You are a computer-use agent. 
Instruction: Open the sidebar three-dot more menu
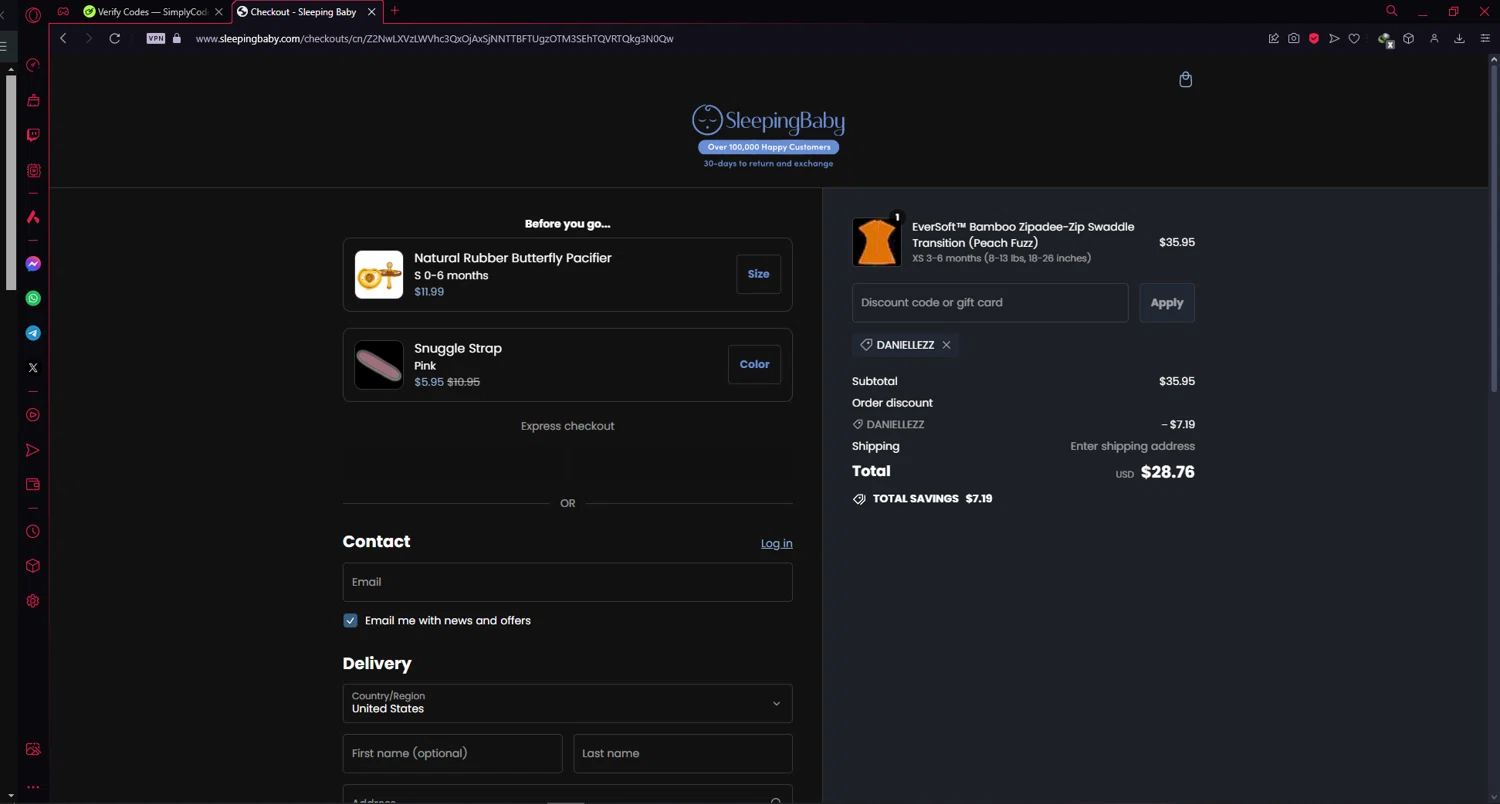33,788
